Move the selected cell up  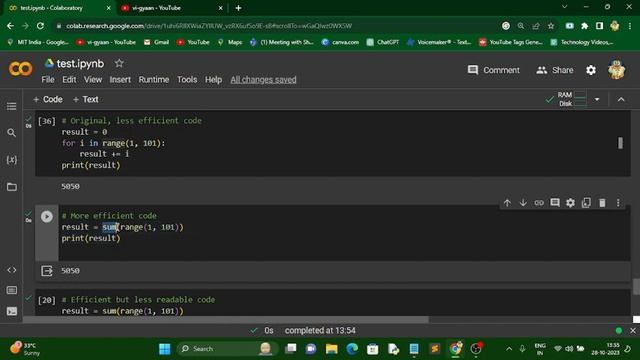point(507,203)
